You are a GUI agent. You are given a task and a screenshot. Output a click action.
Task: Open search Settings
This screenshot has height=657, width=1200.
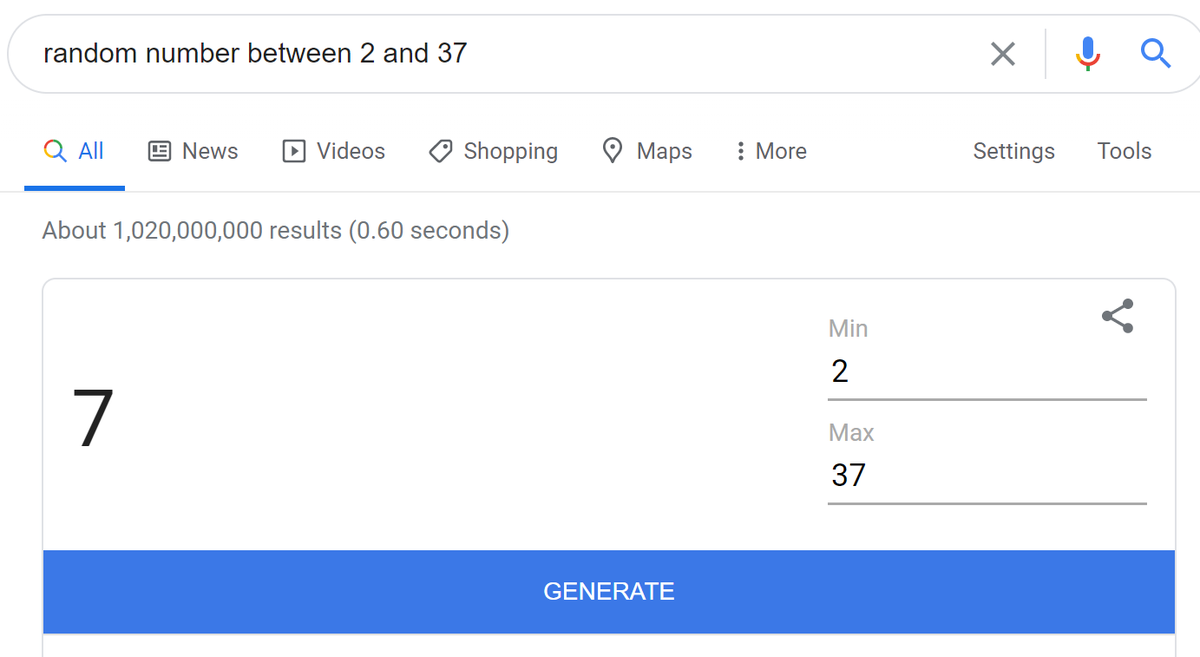(x=1013, y=151)
